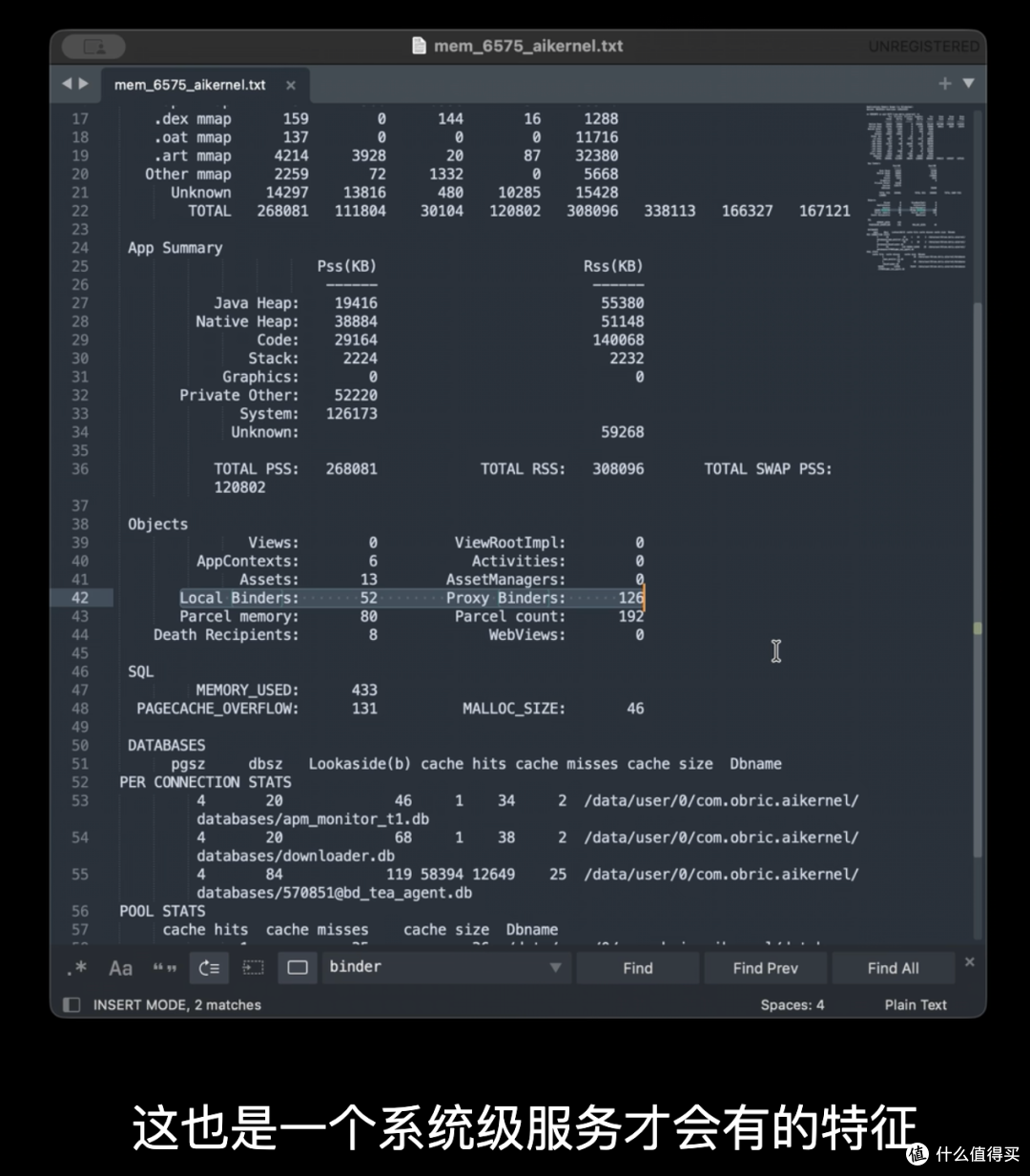The height and width of the screenshot is (1176, 1030).
Task: Close the find panel
Action: (970, 962)
